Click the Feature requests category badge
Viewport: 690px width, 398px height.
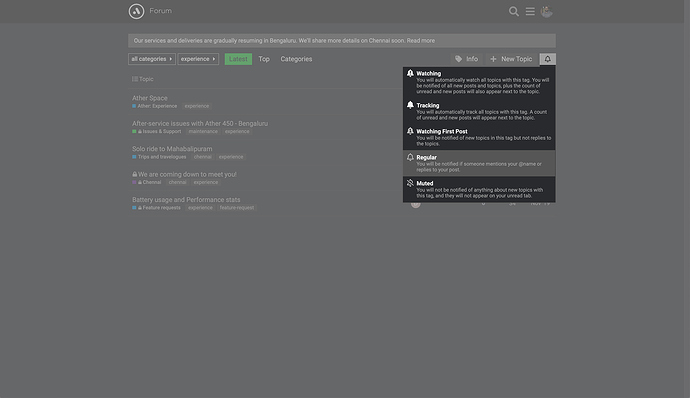[x=156, y=208]
